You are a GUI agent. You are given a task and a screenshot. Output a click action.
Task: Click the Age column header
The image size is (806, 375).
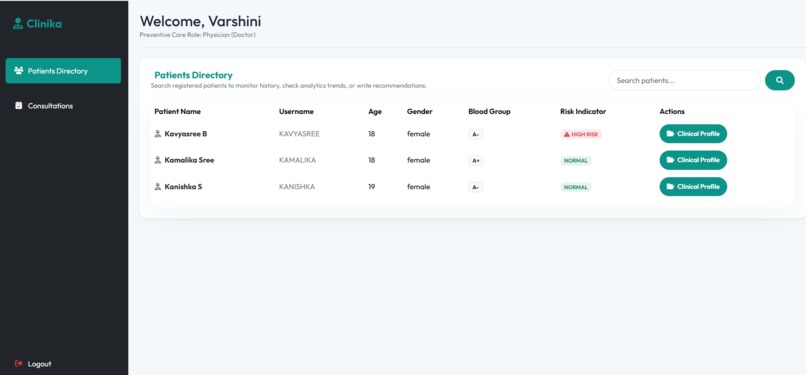coord(375,111)
